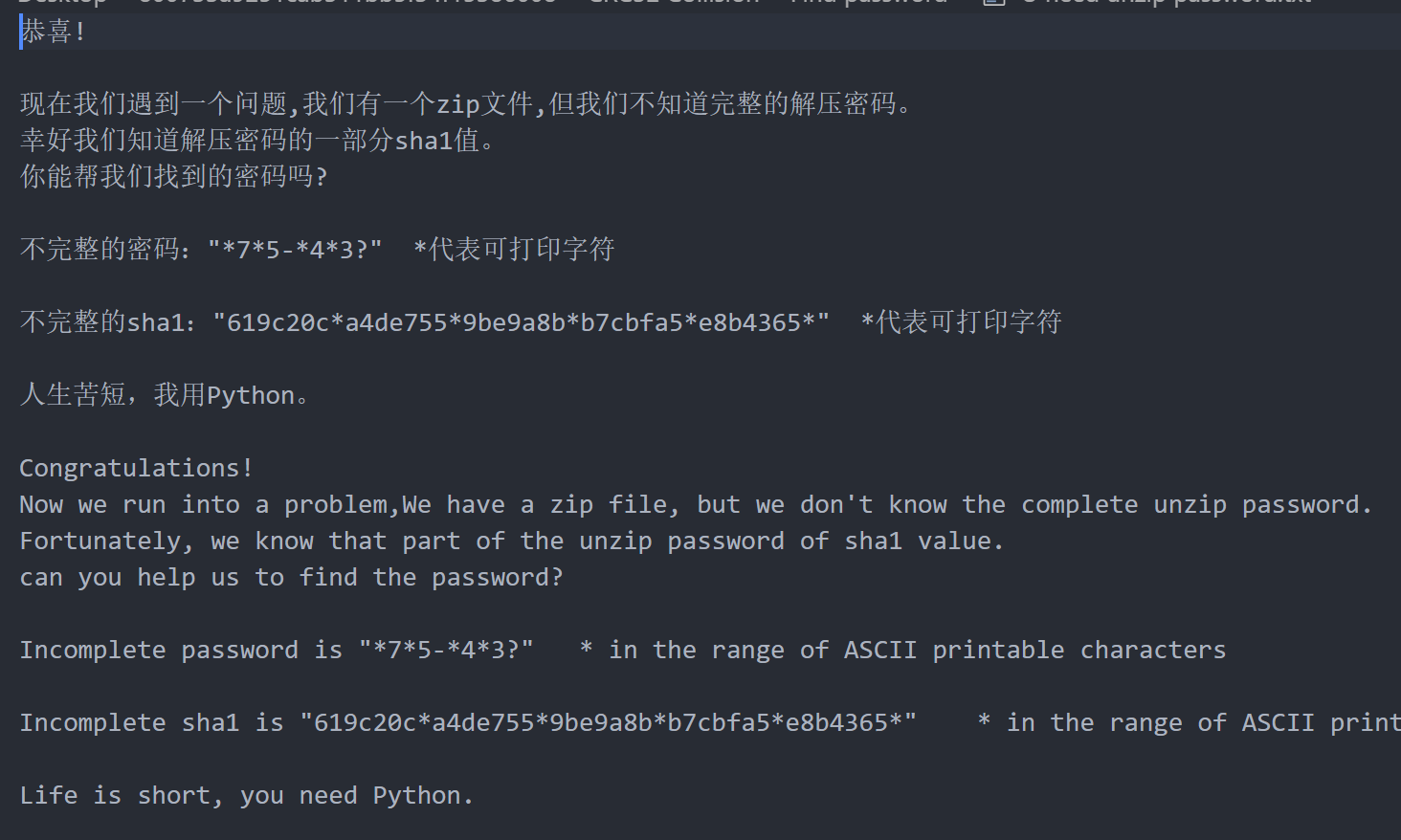
Task: Click 'sha1 value.' in the Fortunately line
Action: click(924, 541)
